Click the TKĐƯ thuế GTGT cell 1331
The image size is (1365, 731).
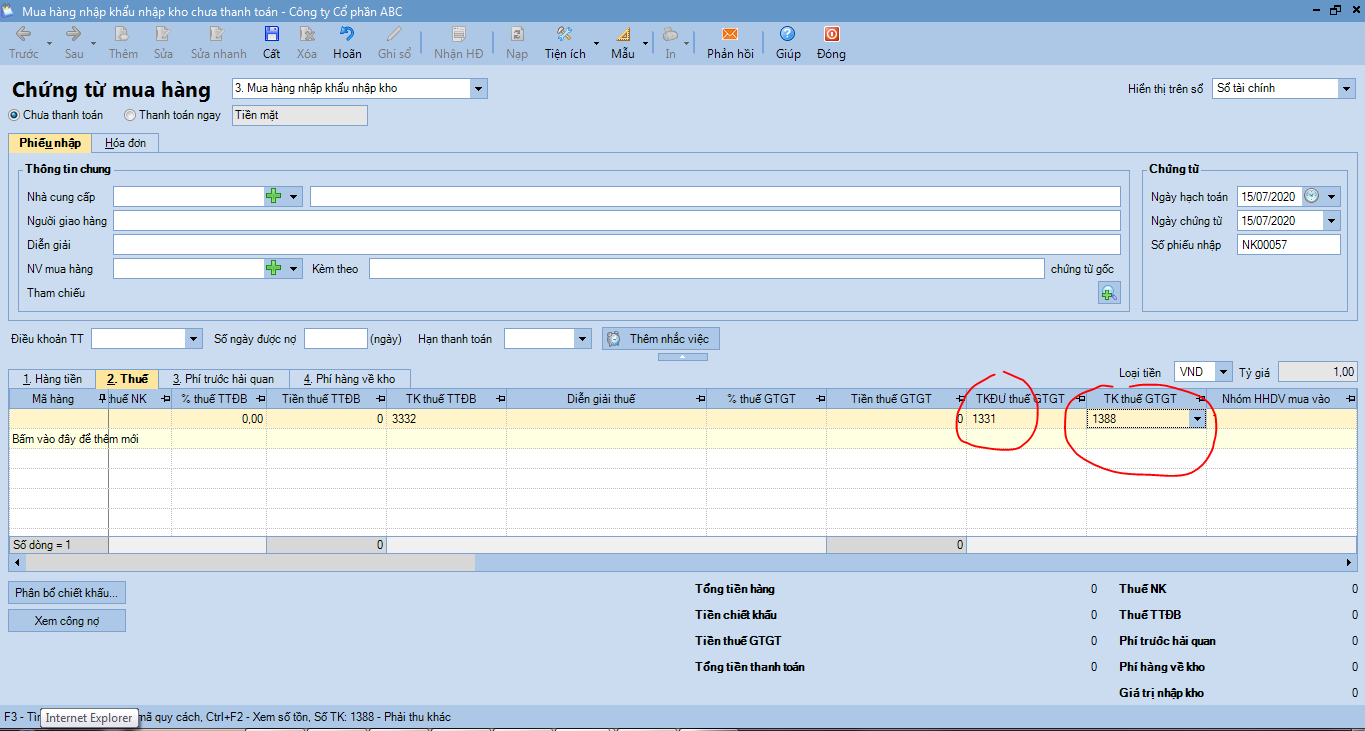point(1026,419)
